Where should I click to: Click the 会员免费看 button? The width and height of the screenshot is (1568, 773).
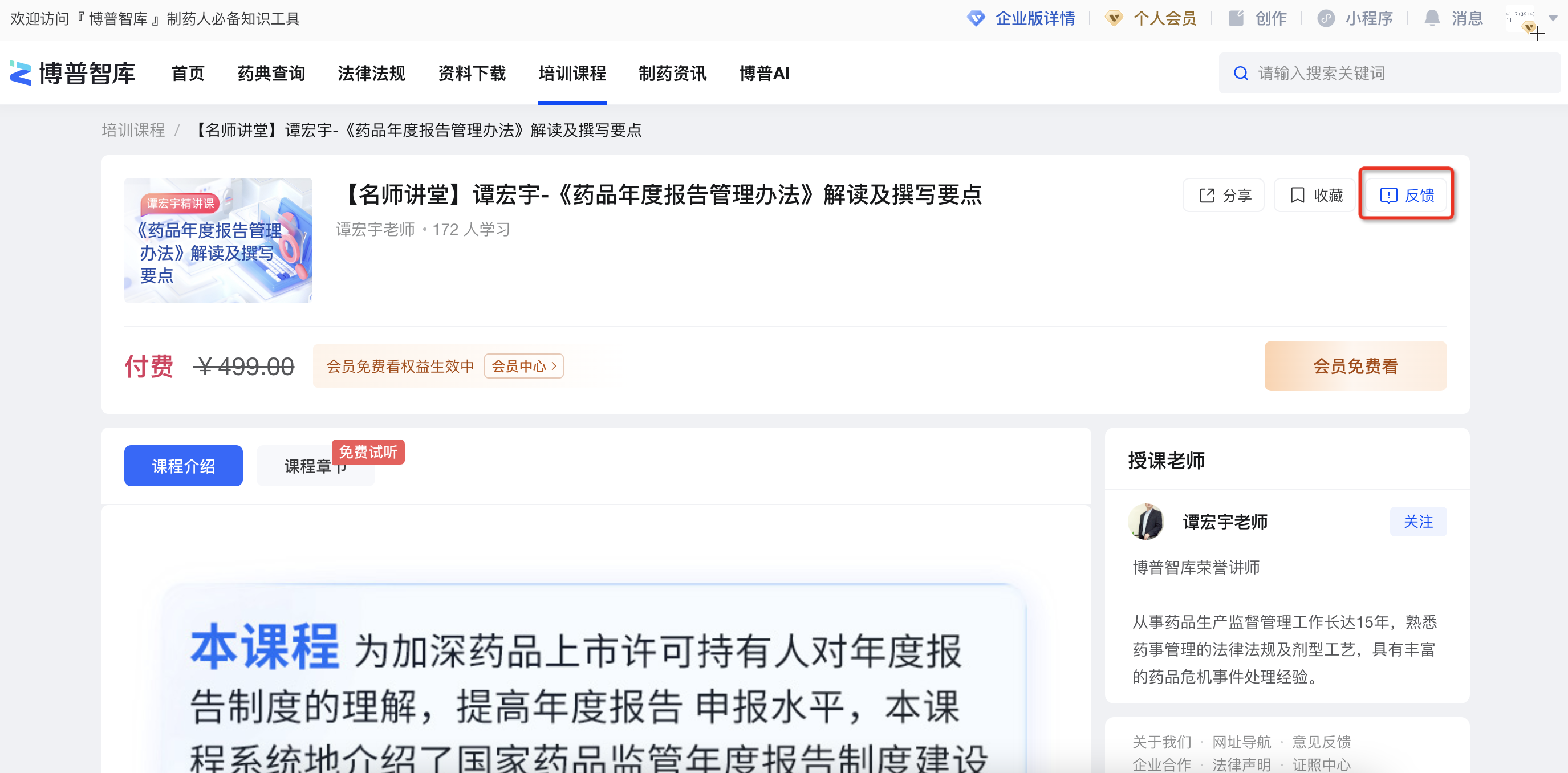[1355, 366]
